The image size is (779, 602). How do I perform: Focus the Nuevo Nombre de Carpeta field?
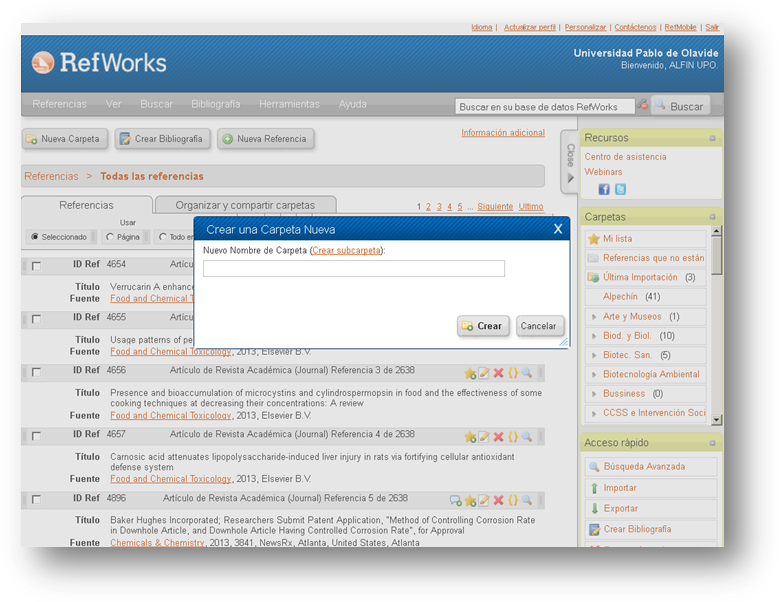click(x=354, y=269)
